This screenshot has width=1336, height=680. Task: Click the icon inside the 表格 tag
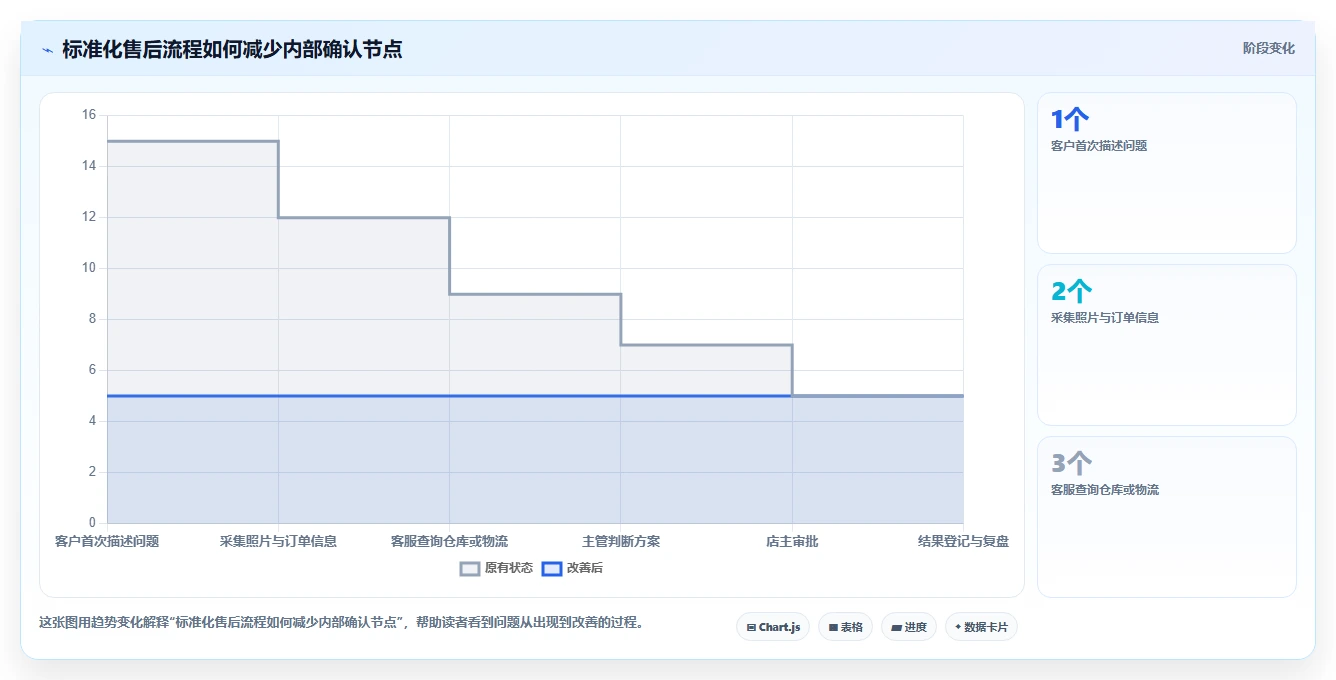(x=833, y=628)
